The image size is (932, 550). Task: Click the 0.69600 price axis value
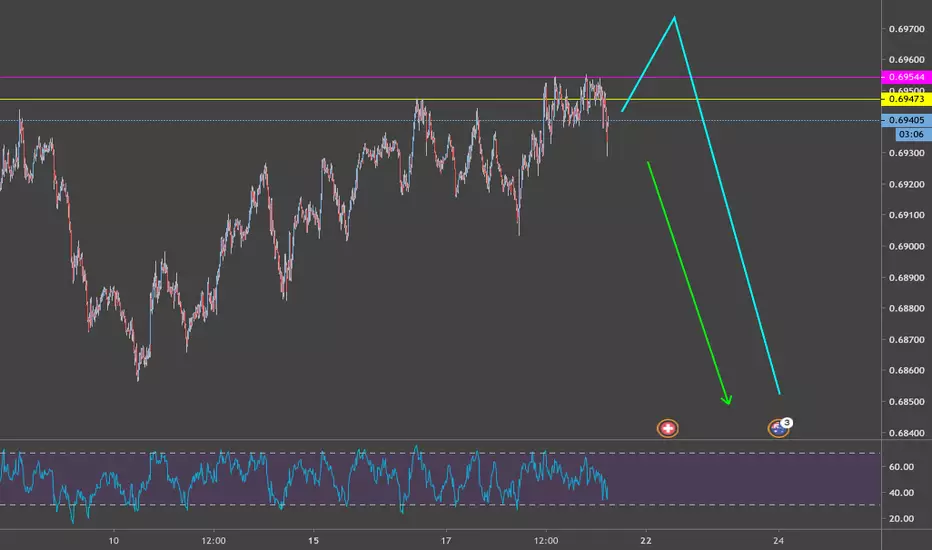pyautogui.click(x=906, y=60)
